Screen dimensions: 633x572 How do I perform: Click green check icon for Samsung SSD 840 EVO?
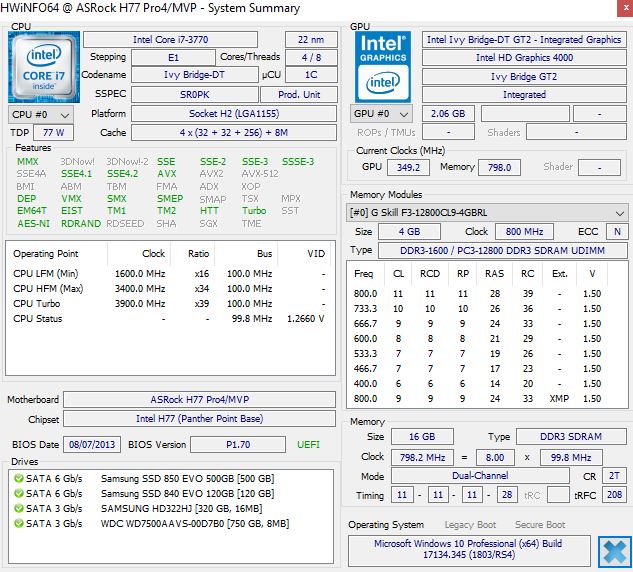[19, 494]
